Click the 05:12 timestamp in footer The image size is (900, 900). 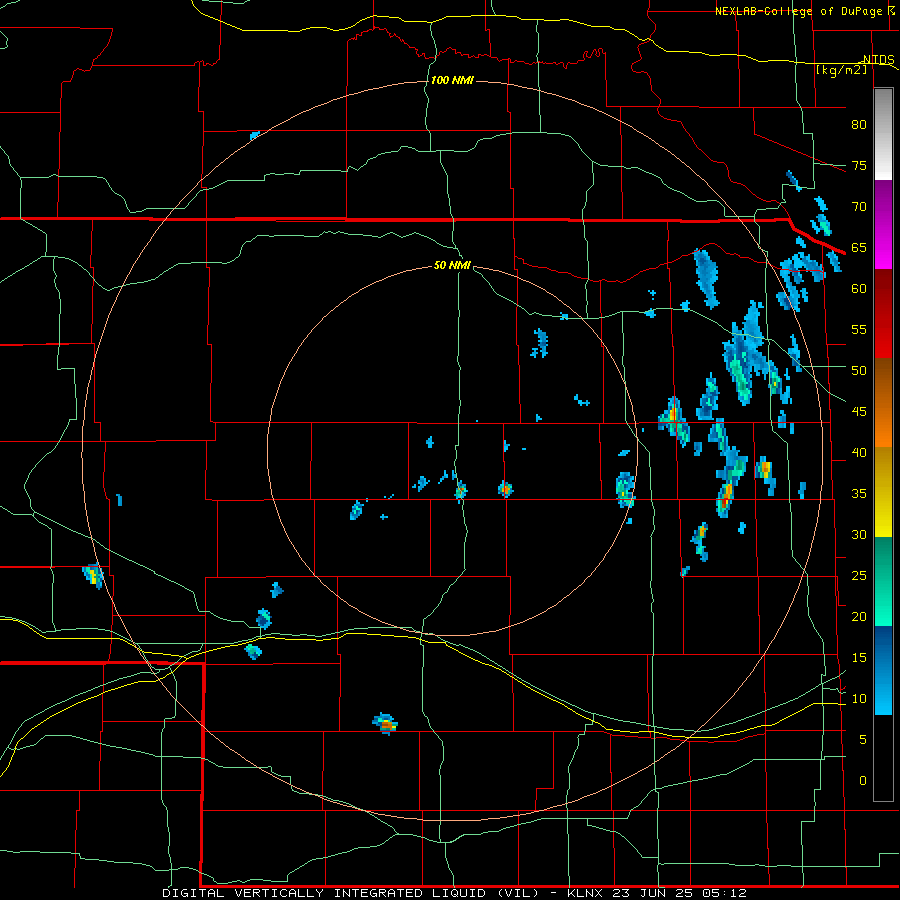tap(723, 893)
